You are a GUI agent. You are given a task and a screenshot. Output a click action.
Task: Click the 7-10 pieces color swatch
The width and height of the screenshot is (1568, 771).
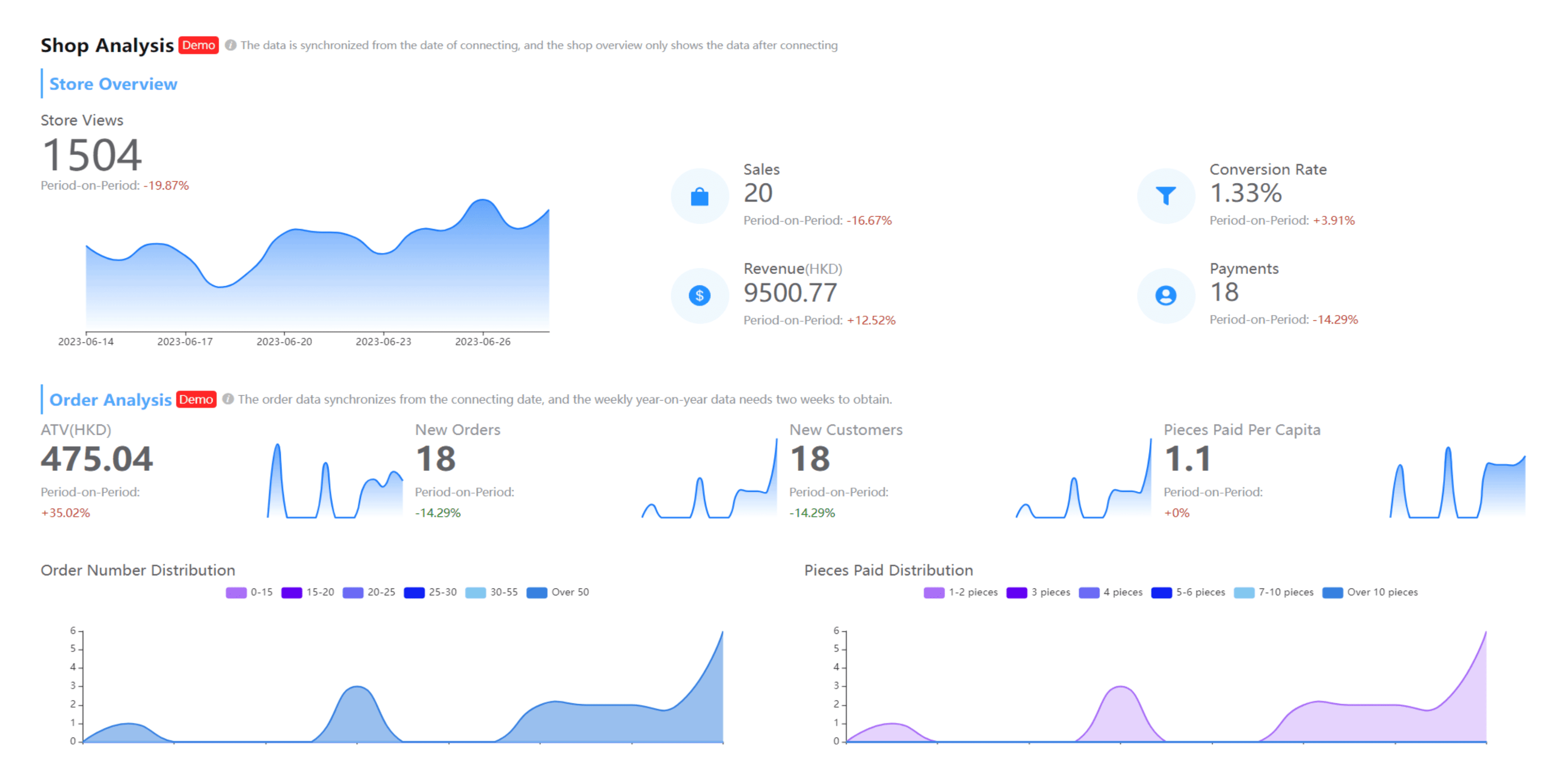click(x=1244, y=592)
